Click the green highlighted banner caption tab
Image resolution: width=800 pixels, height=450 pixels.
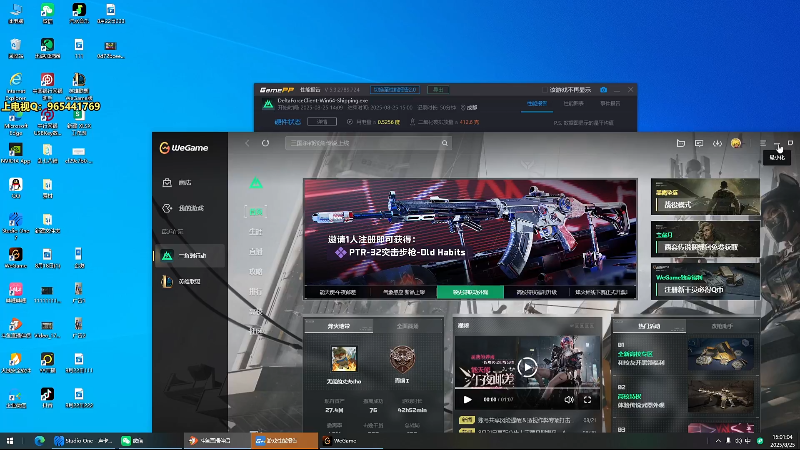click(x=470, y=292)
